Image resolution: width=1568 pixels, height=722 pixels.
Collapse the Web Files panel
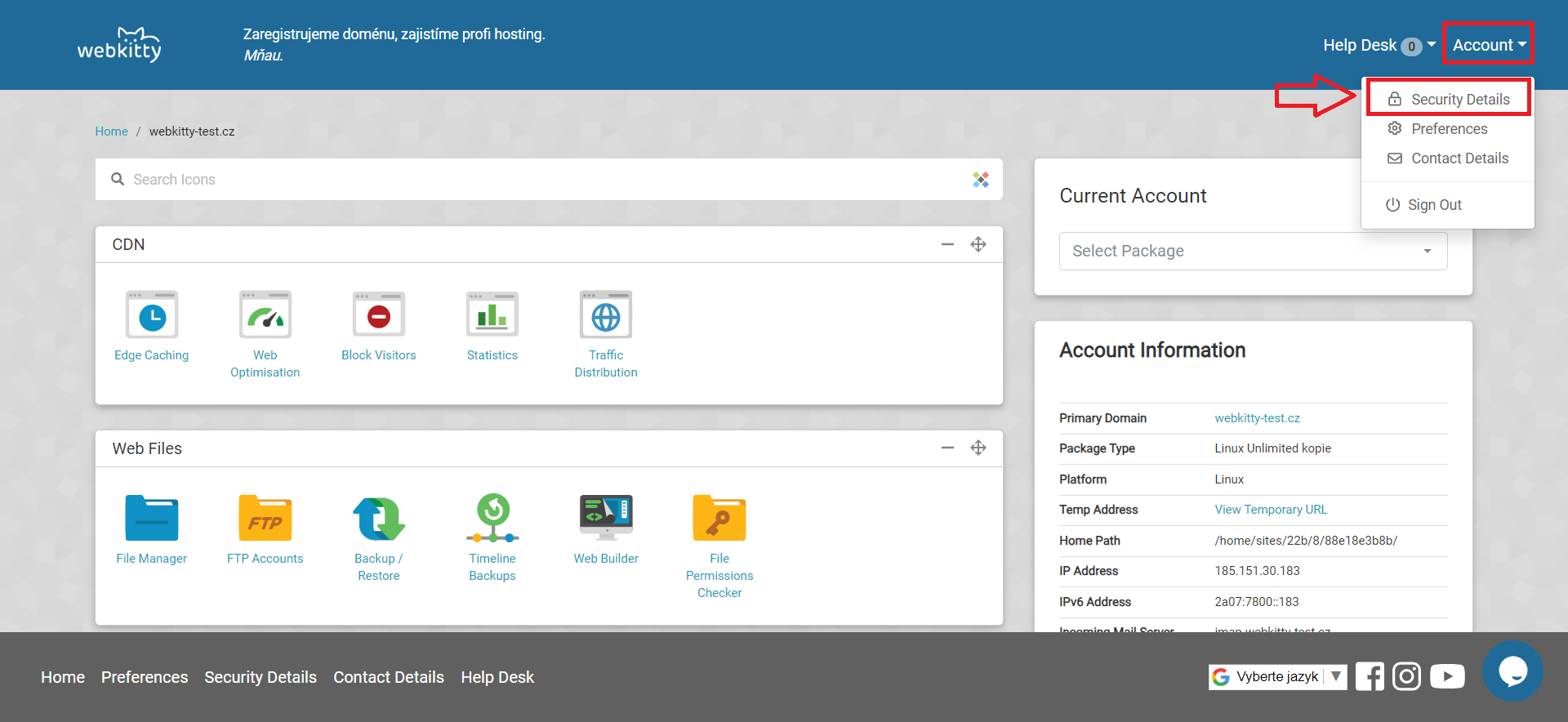pyautogui.click(x=947, y=448)
